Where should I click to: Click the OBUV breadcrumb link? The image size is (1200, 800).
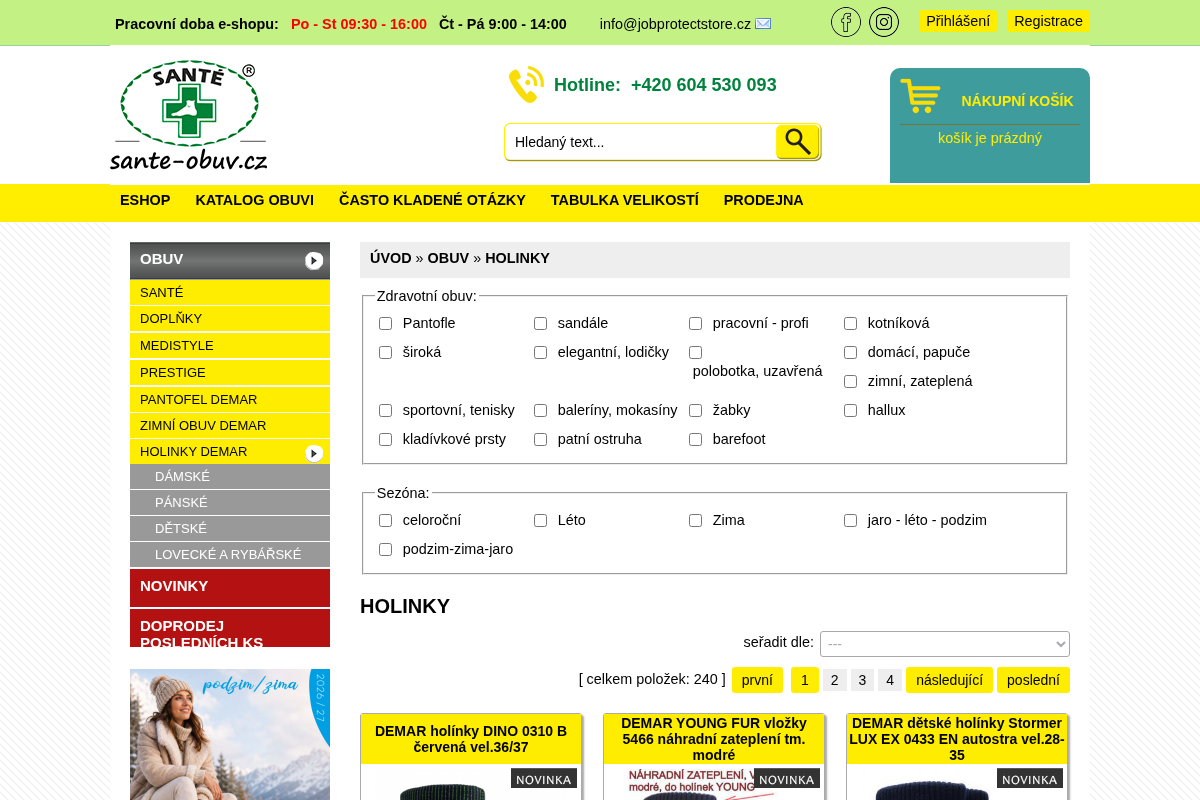pos(448,258)
